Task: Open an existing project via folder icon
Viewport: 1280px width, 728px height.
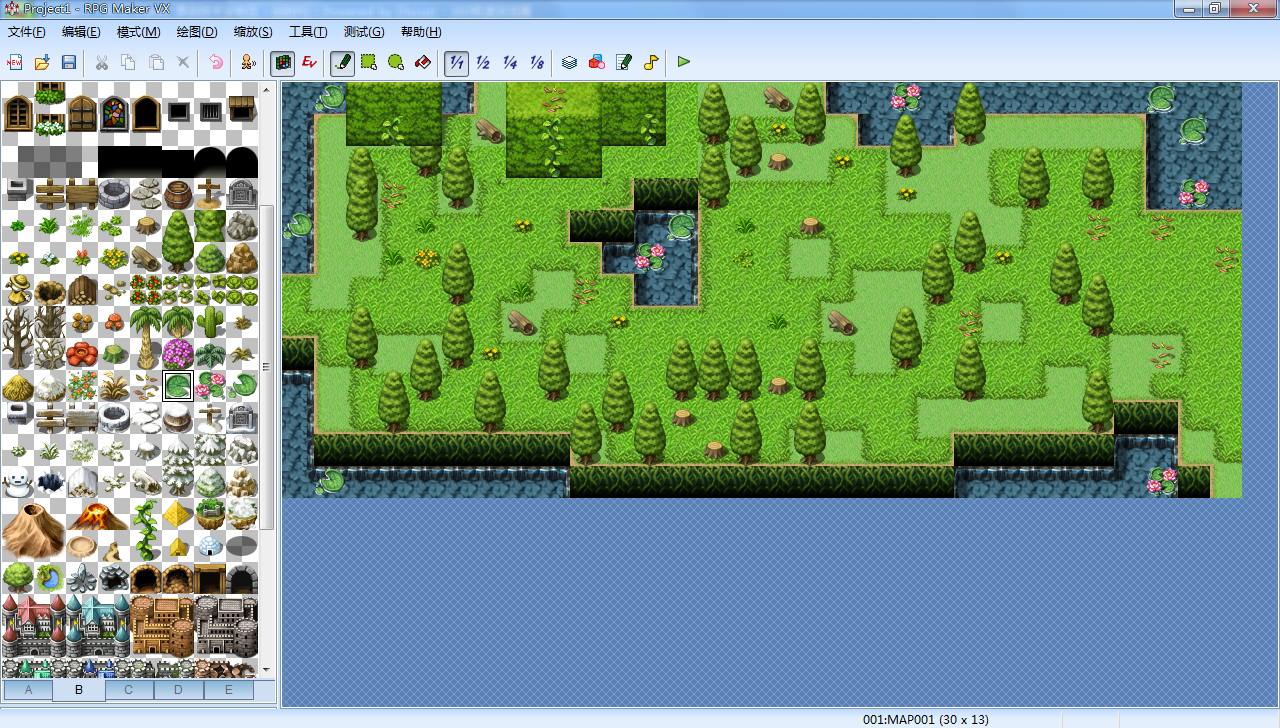Action: tap(42, 62)
